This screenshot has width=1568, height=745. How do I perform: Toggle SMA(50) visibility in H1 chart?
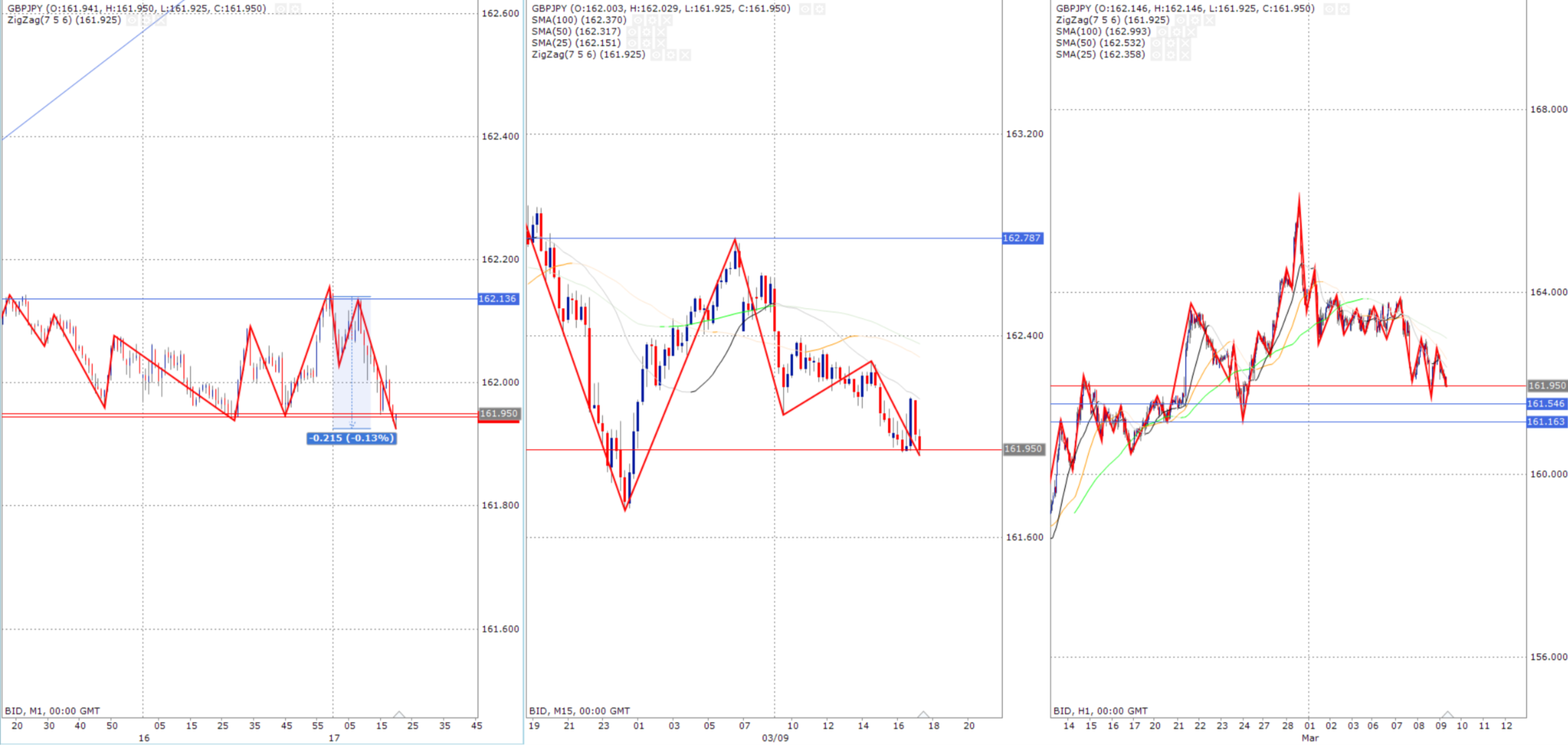click(x=1156, y=43)
